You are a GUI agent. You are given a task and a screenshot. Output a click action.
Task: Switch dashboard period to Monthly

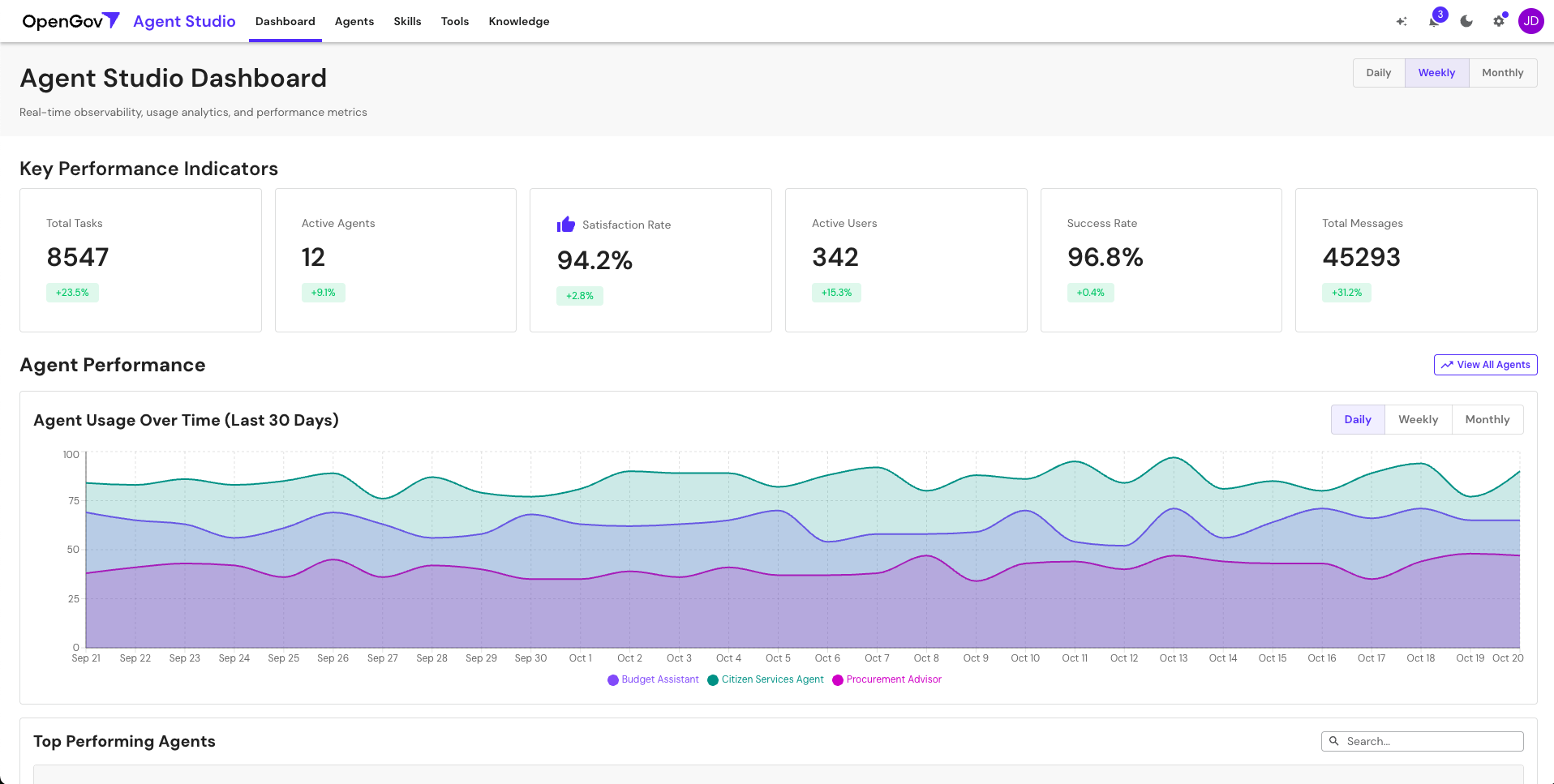coord(1502,72)
